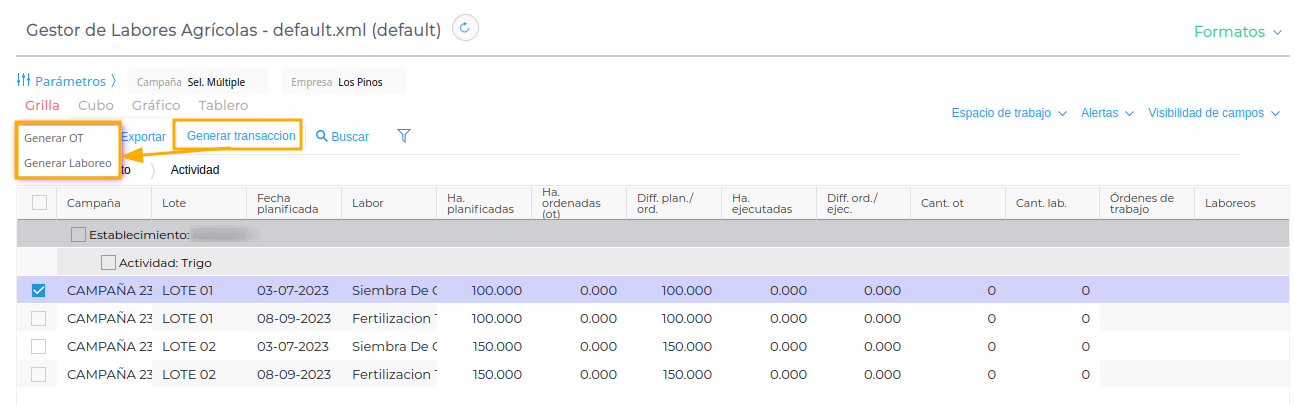Select the Actividad breadcrumb grouping
Screen dimensions: 1294x405
(195, 170)
